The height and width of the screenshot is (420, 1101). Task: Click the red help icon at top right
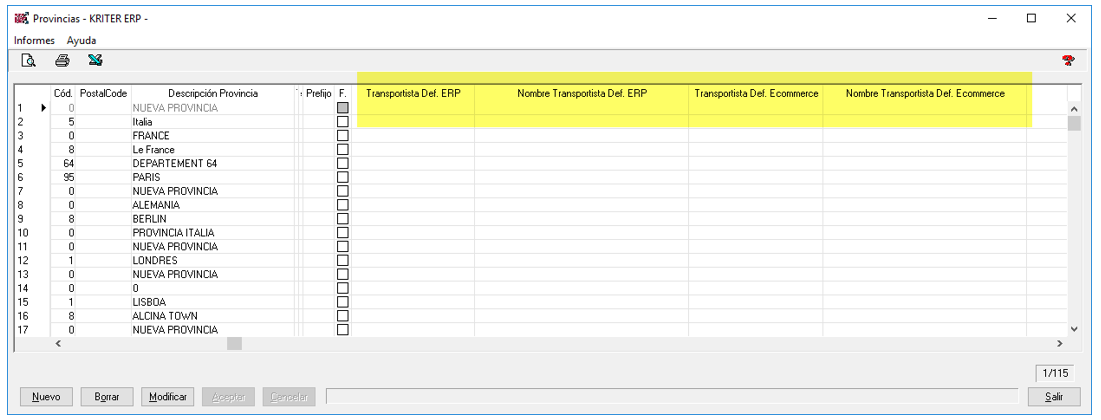point(1067,62)
